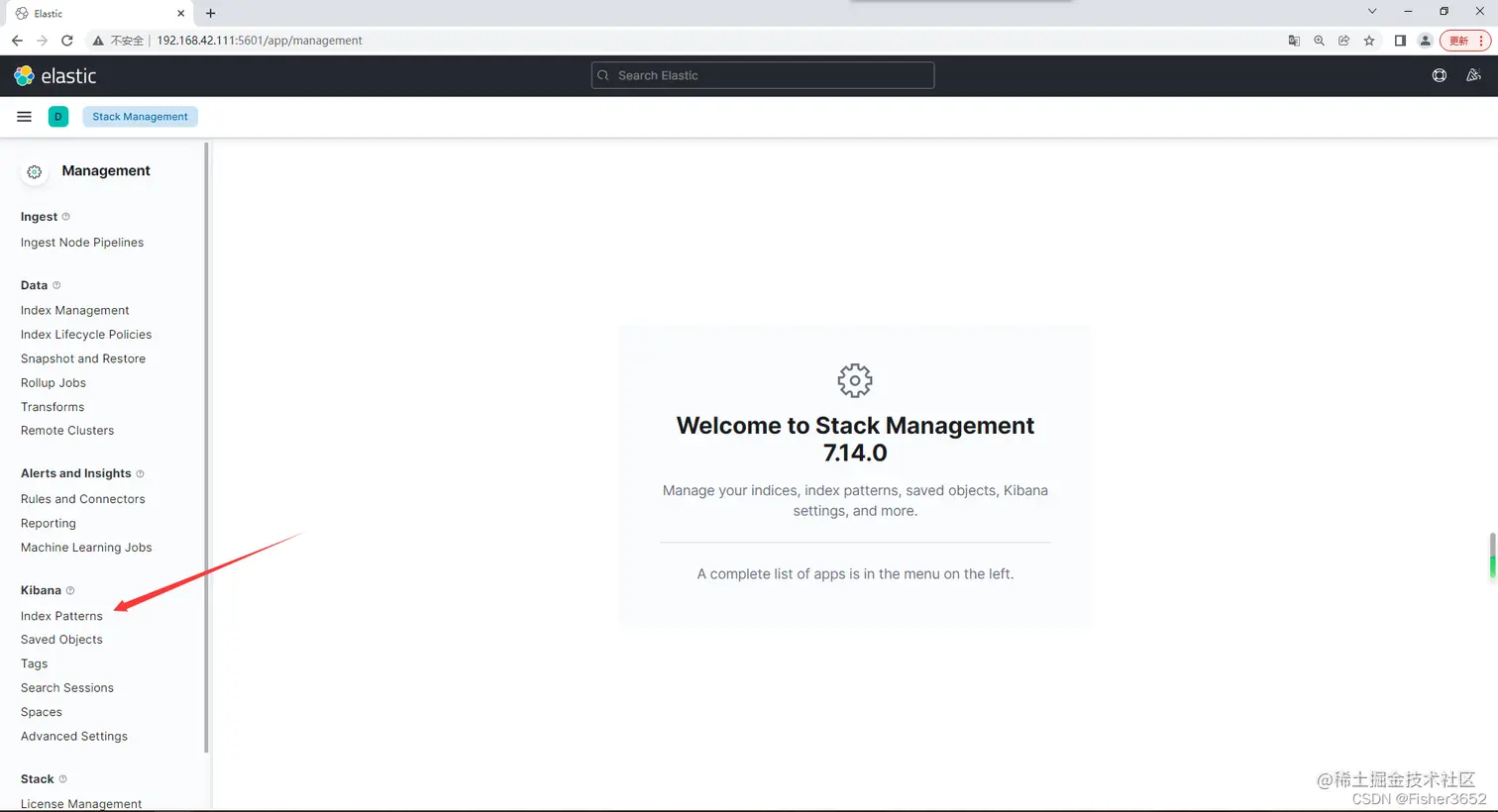
Task: Open Transforms page
Action: (x=53, y=407)
